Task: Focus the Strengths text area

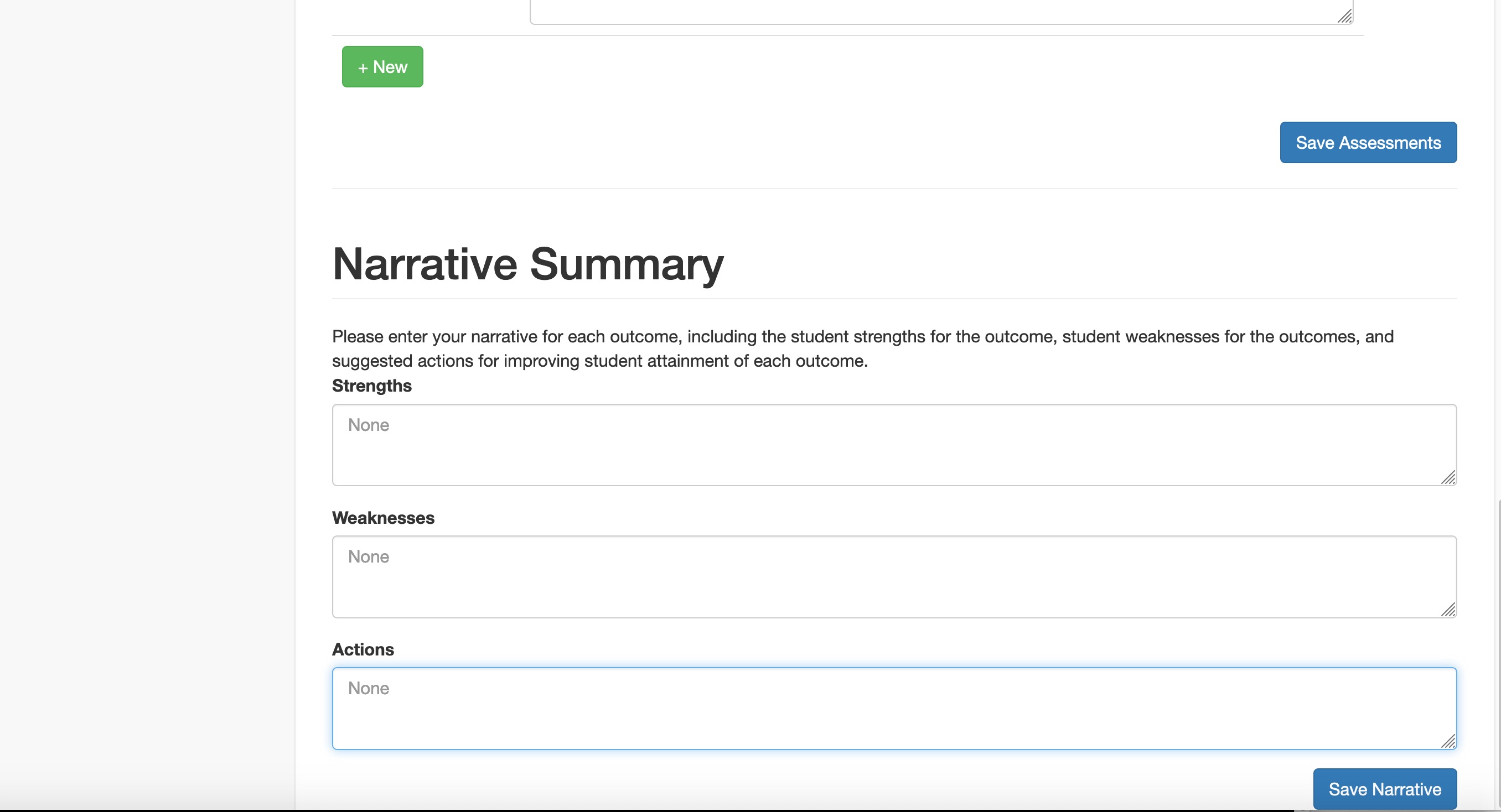Action: 894,445
